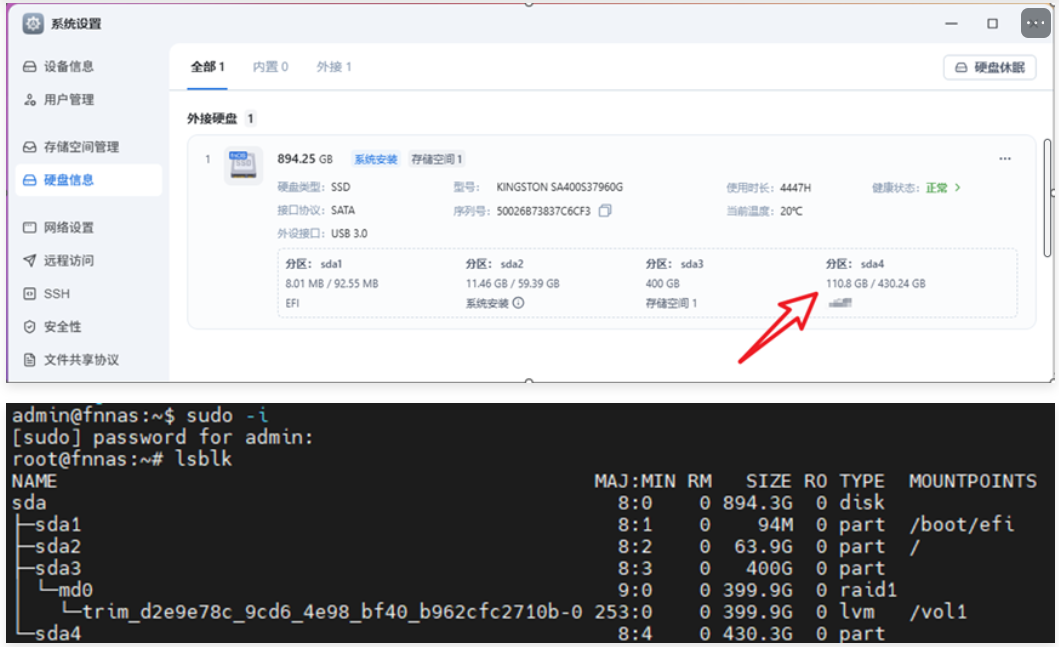Click the /boot/efi mountpoint in the terminal

pos(961,525)
